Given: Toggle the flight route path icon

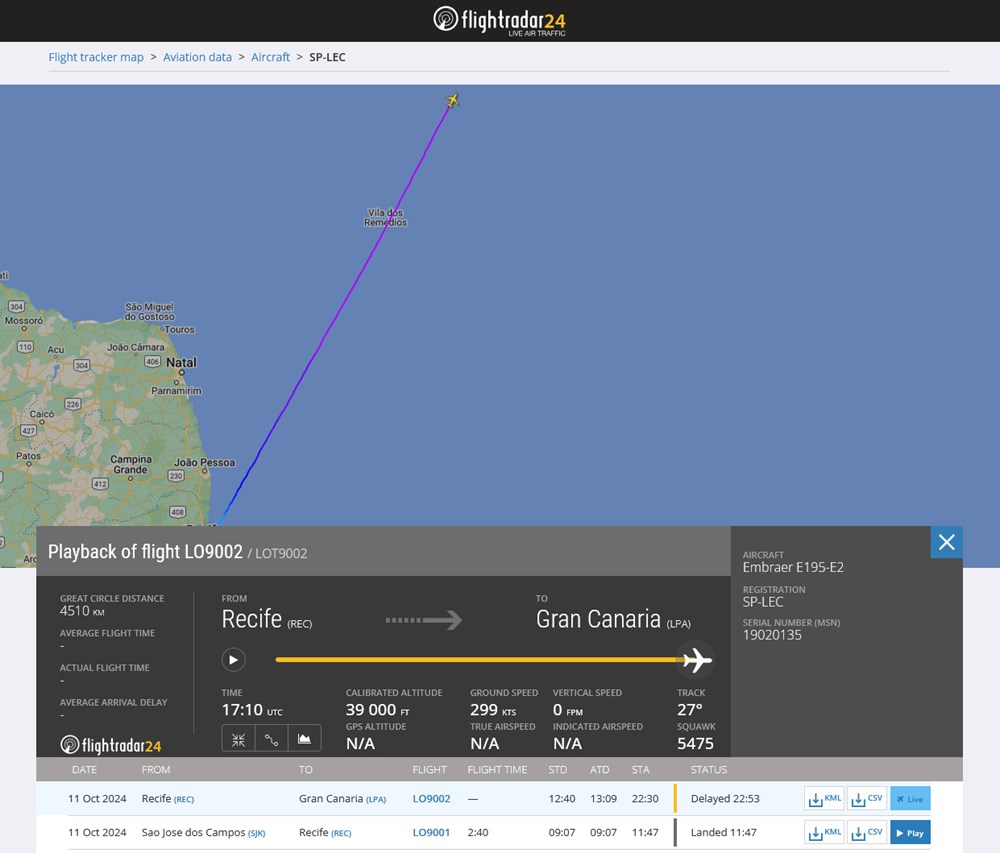Looking at the screenshot, I should point(272,739).
